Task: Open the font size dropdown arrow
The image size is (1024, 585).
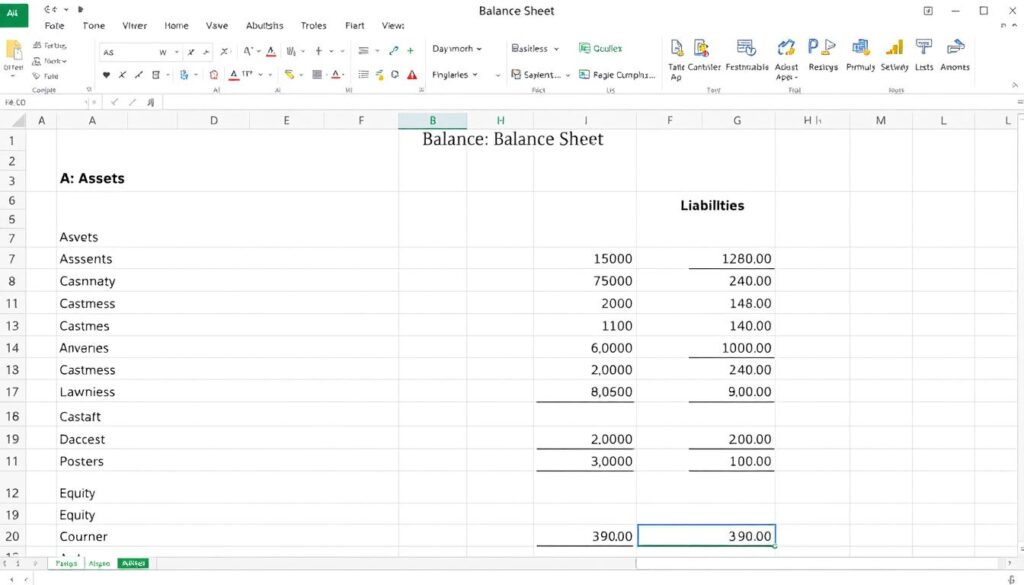Action: pos(177,50)
